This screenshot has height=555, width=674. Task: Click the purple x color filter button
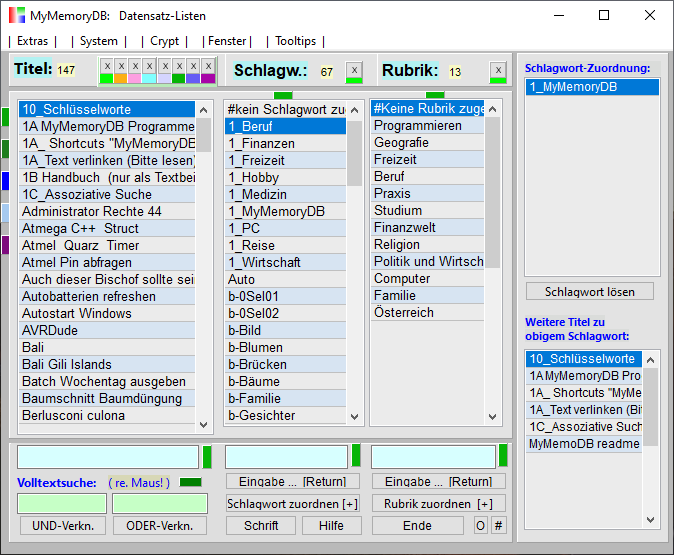[x=208, y=66]
